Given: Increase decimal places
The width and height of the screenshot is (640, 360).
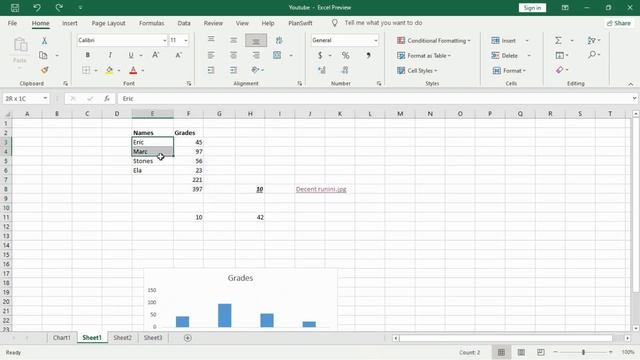Looking at the screenshot, I should tap(322, 70).
